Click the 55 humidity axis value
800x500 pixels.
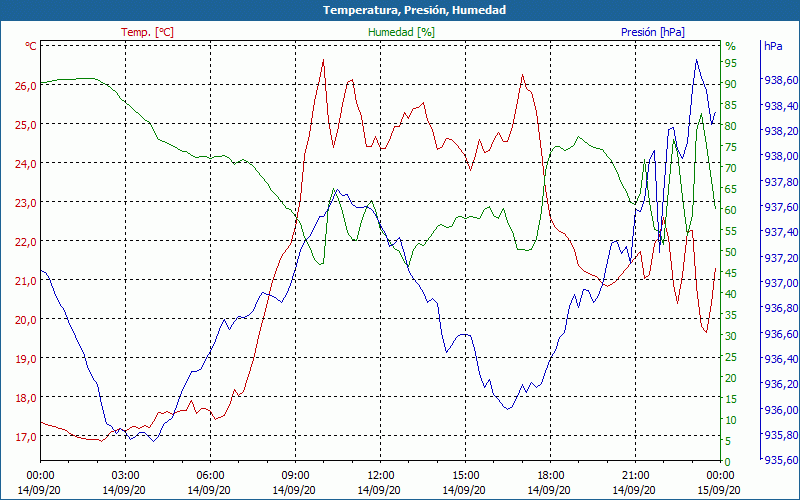click(731, 231)
